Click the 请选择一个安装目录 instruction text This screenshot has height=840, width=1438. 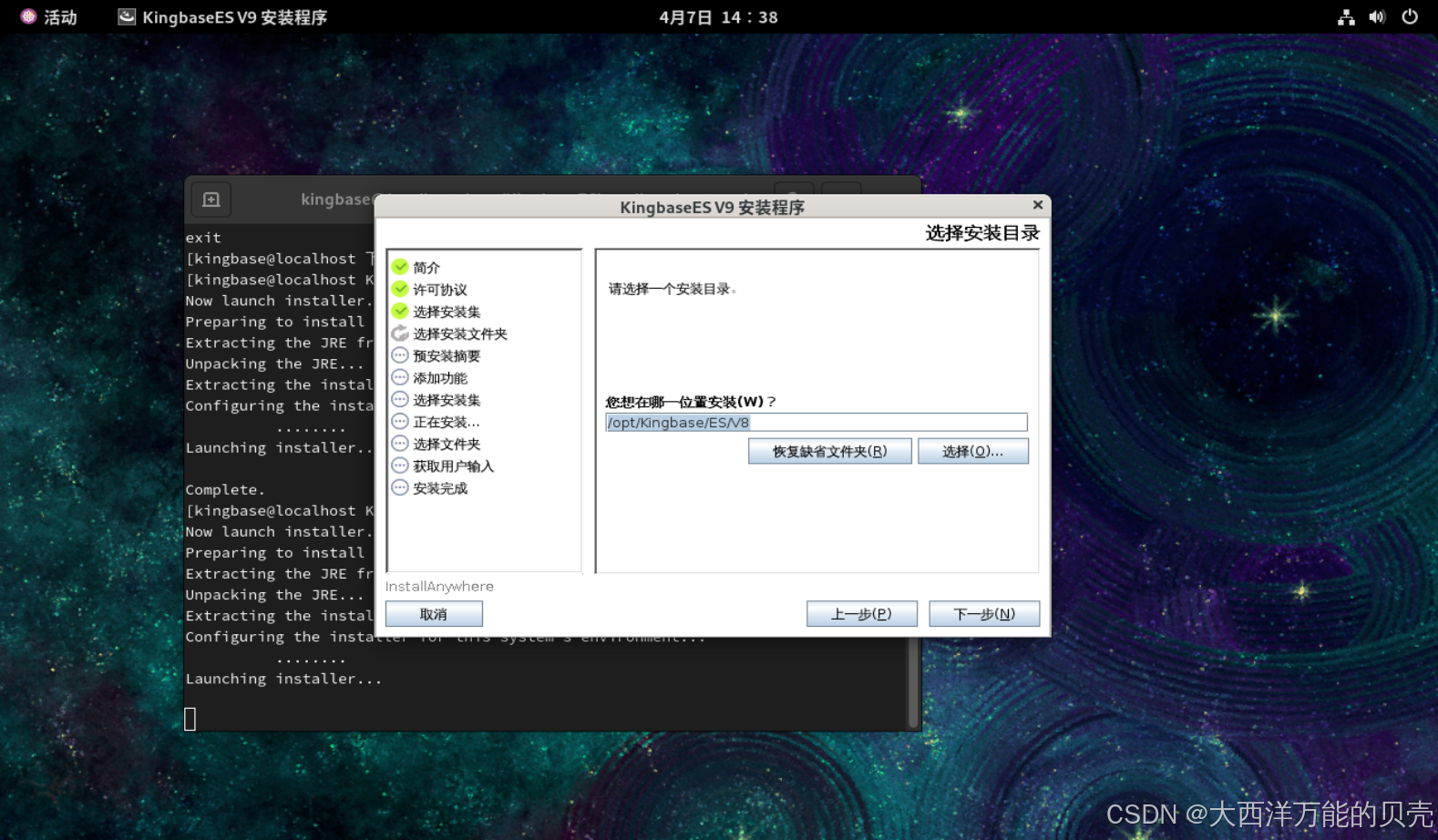point(673,289)
